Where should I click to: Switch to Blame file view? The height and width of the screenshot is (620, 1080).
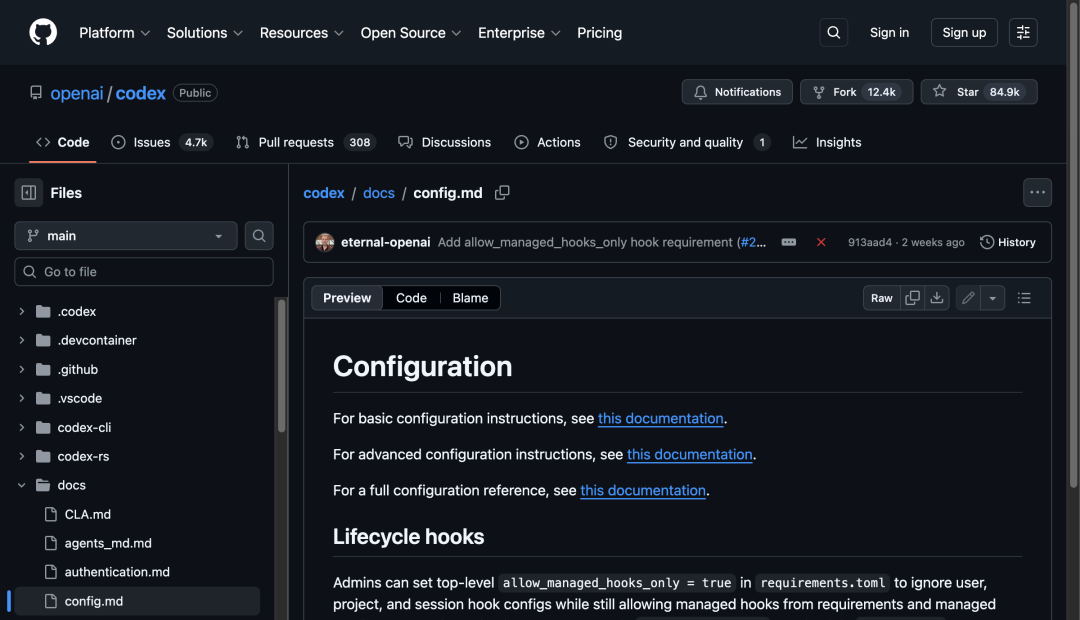tap(470, 298)
